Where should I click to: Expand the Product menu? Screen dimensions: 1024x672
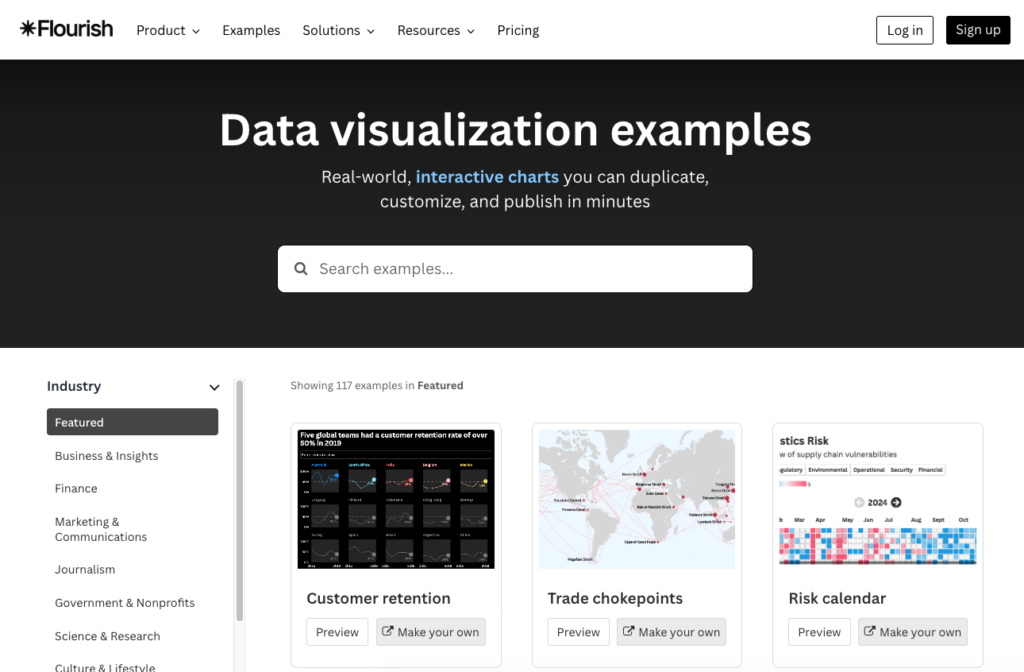(168, 30)
